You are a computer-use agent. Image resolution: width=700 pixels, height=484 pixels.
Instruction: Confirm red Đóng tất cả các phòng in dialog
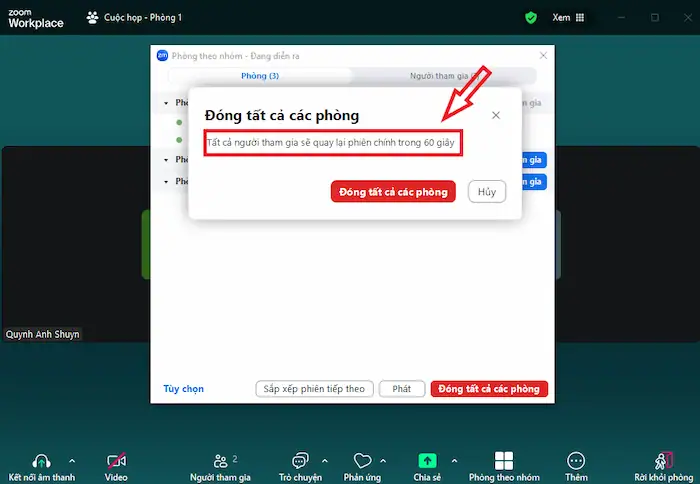(393, 191)
